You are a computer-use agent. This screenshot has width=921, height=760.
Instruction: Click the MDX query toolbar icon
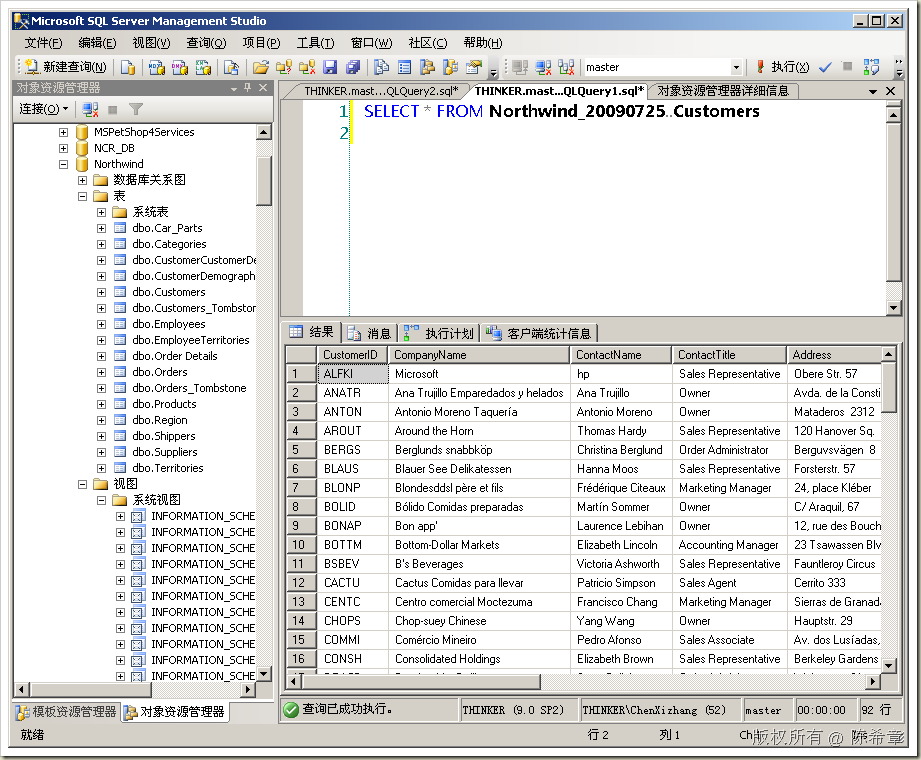pos(156,68)
